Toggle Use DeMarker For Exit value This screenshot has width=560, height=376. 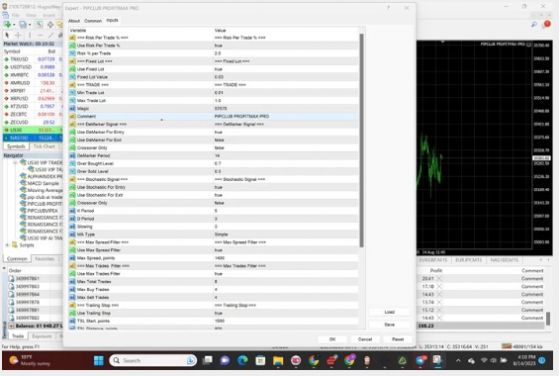(x=219, y=140)
